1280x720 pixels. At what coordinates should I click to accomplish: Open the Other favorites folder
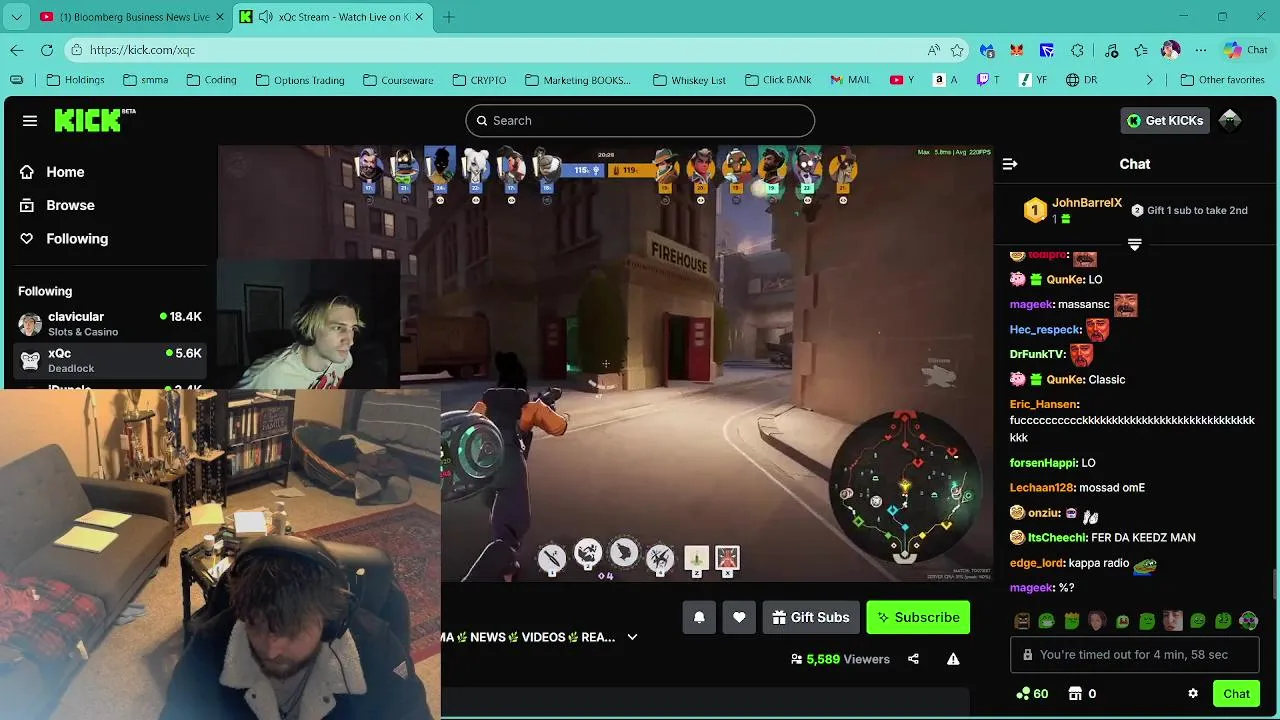tap(1222, 80)
